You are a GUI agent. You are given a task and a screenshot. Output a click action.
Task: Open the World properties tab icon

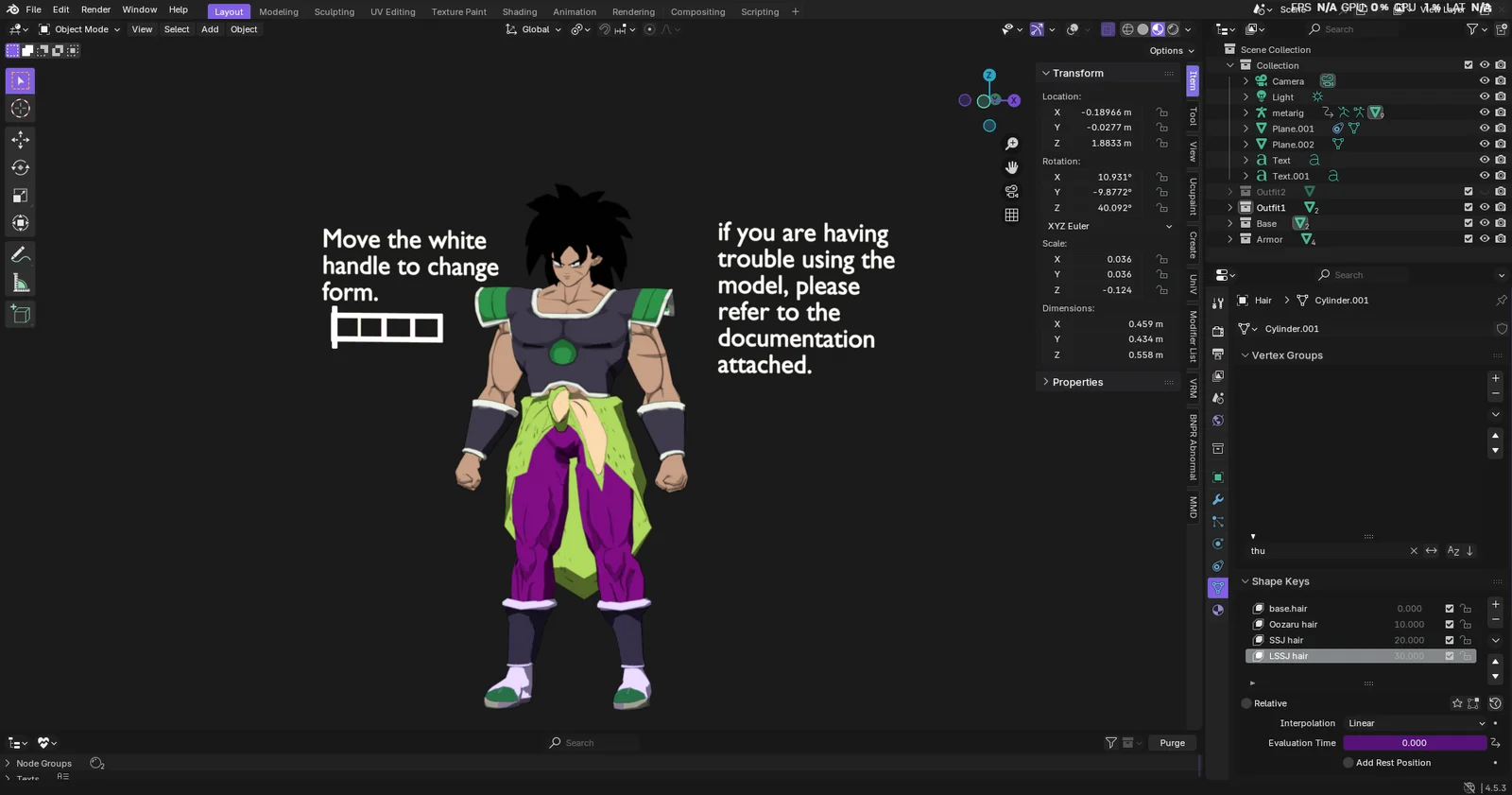(1218, 421)
